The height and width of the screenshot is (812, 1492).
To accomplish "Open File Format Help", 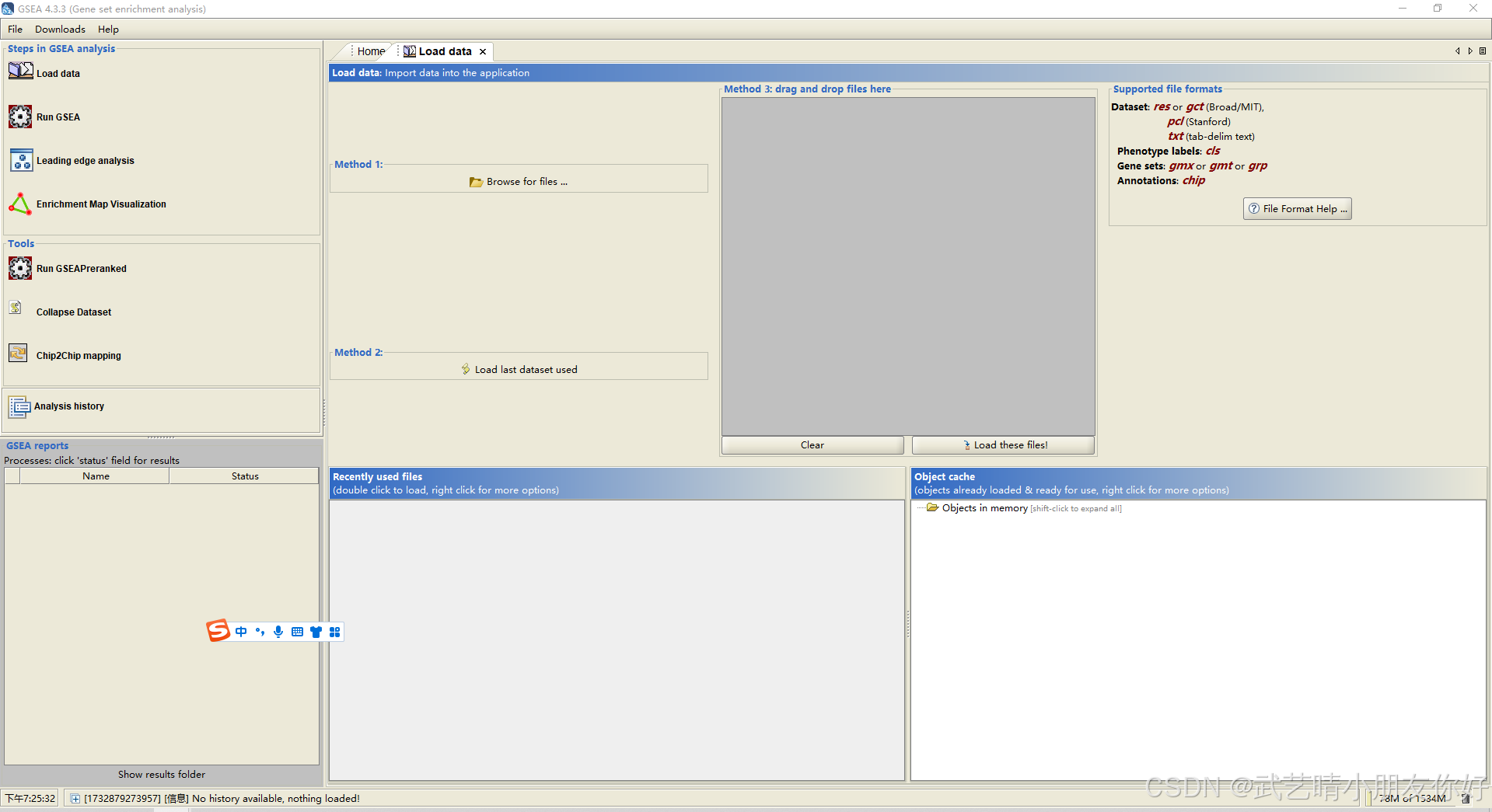I will click(1297, 209).
